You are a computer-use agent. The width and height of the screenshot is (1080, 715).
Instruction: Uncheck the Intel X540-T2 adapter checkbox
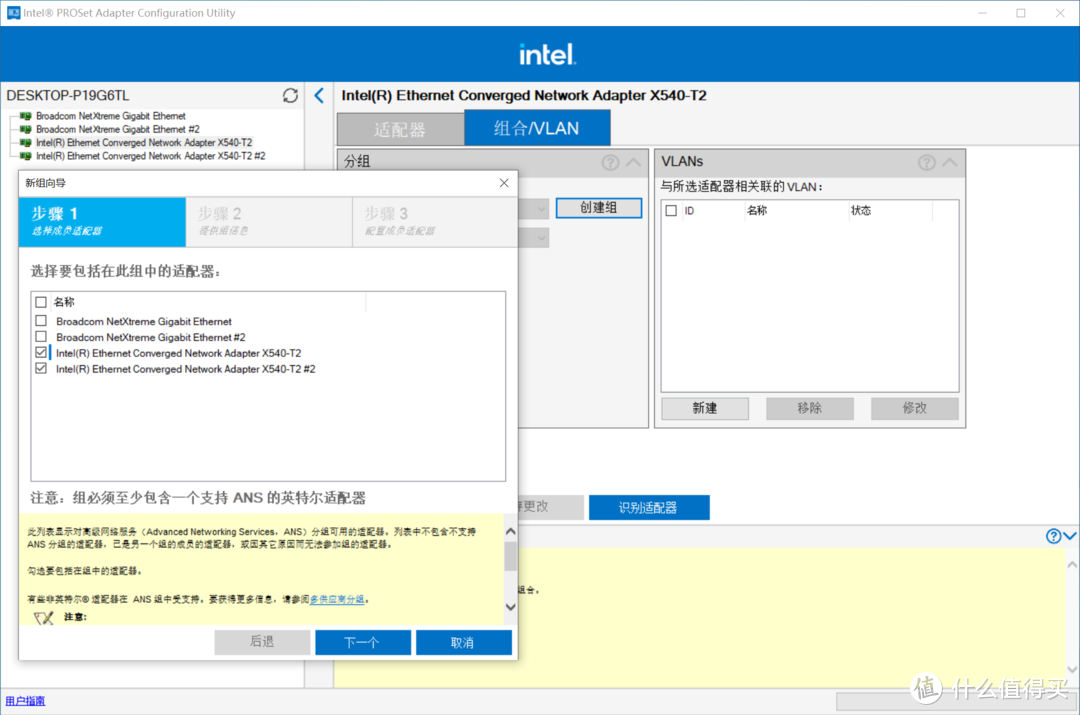tap(40, 352)
